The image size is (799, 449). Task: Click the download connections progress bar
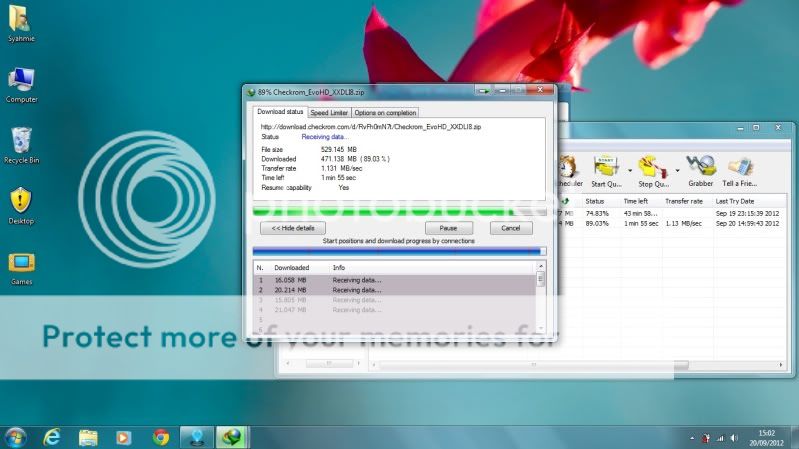pos(400,251)
